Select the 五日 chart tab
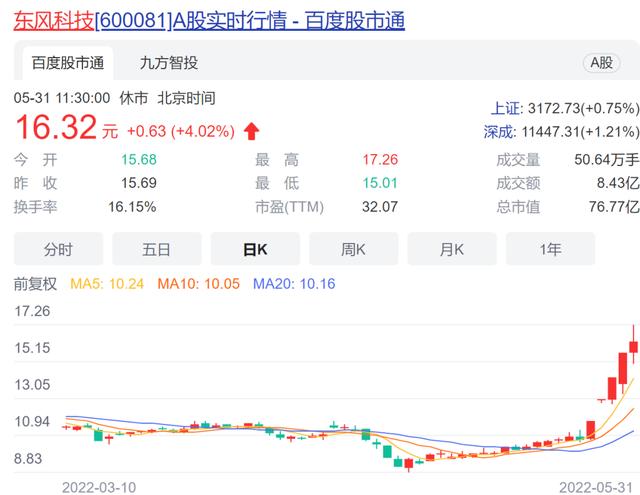The height and width of the screenshot is (495, 640). (x=157, y=249)
